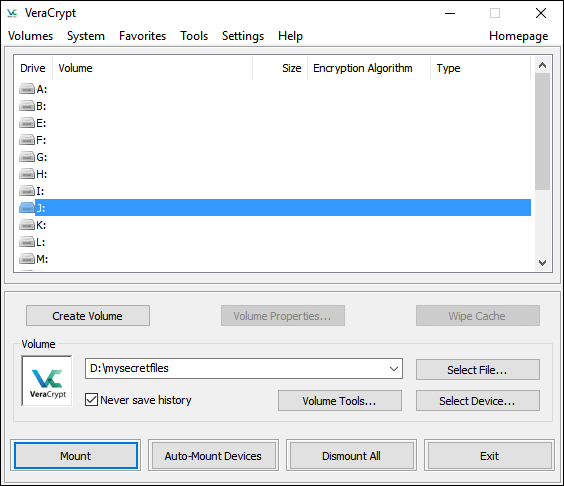Viewport: 564px width, 486px height.
Task: Click the VeraCrypt logo in Volume section
Action: coord(47,381)
